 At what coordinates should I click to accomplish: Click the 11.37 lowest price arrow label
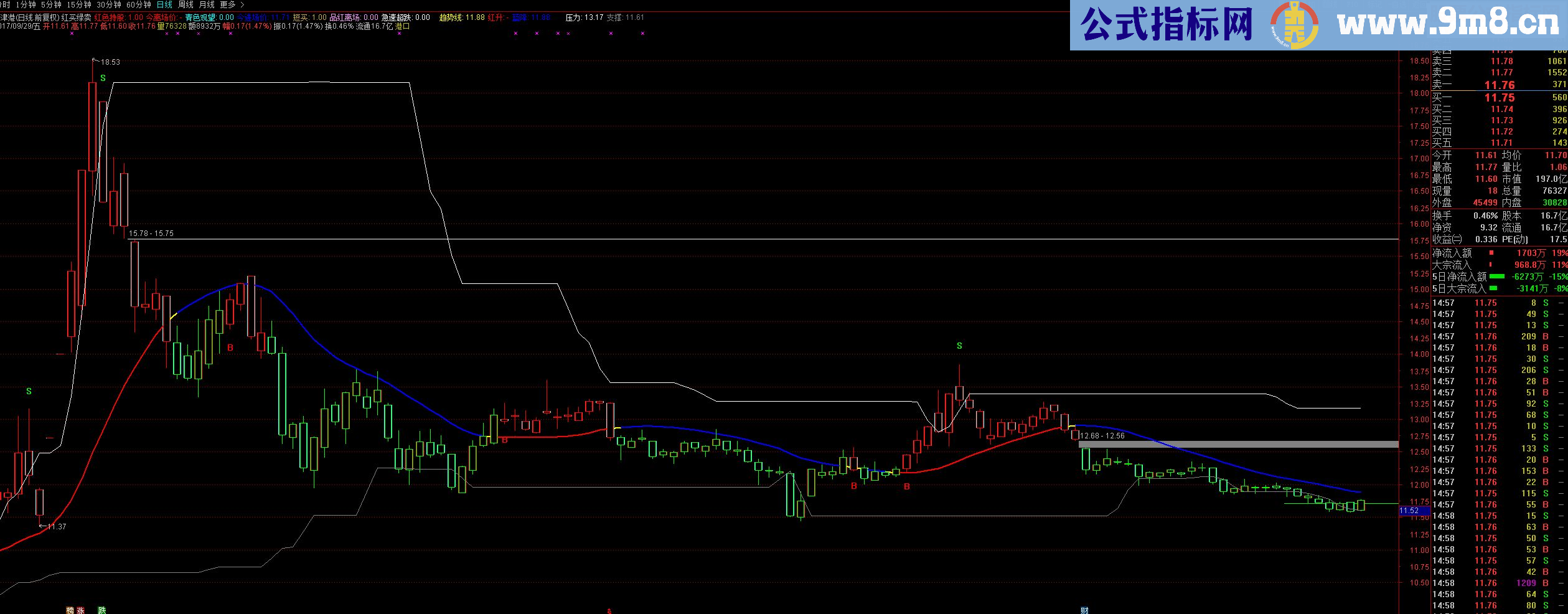(x=55, y=527)
